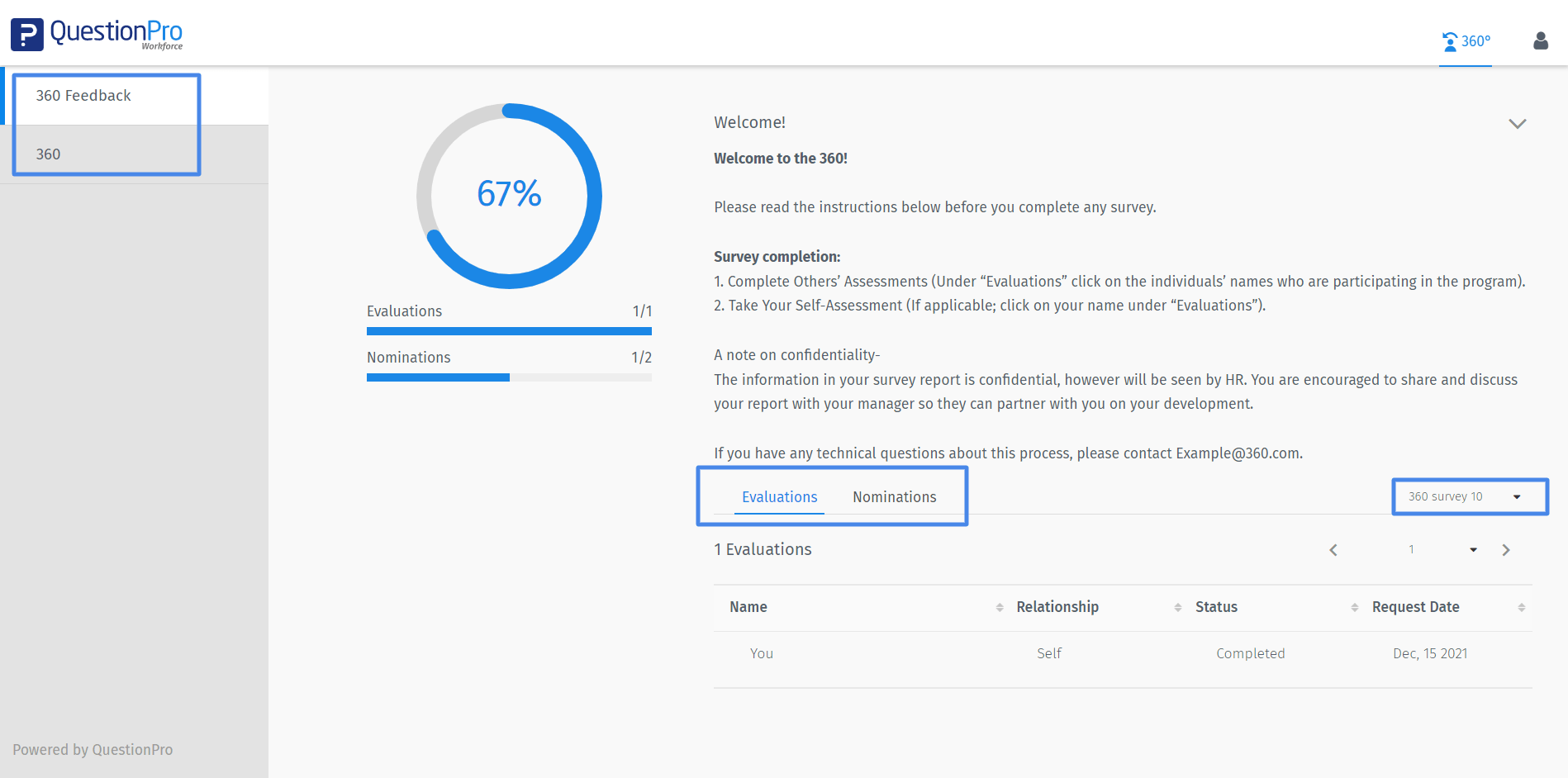The height and width of the screenshot is (778, 1568).
Task: Select the Evaluations tab
Action: [779, 496]
